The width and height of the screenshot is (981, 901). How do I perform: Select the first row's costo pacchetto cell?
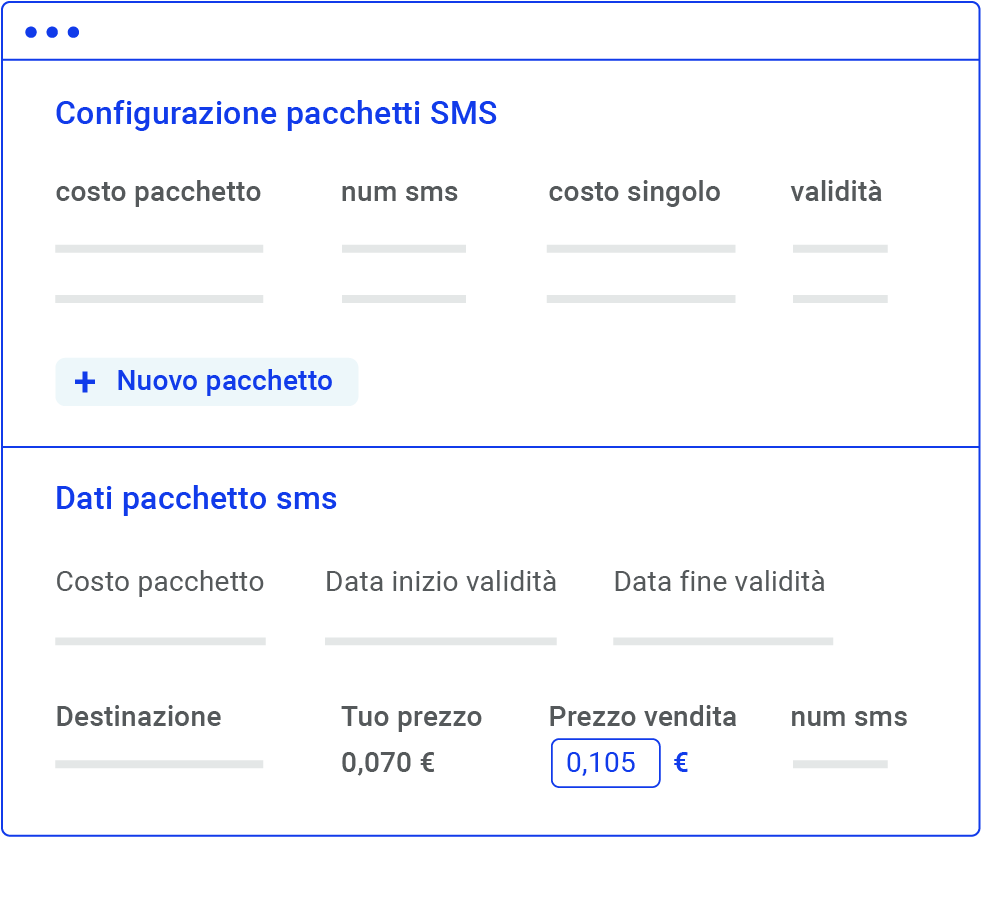(159, 249)
